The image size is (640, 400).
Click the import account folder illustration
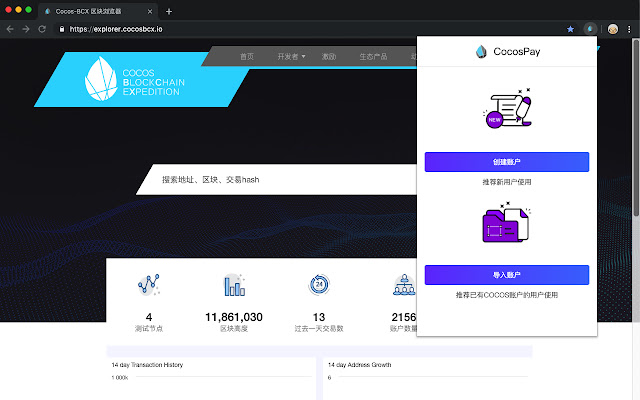click(506, 222)
